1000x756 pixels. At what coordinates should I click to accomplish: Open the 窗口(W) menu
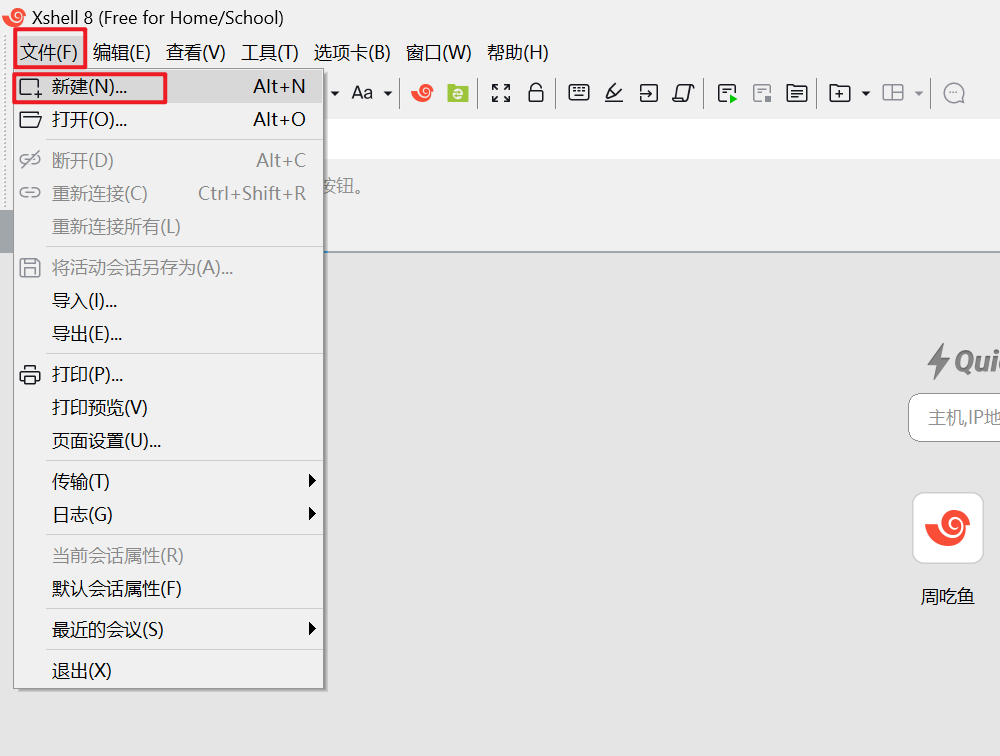tap(438, 52)
